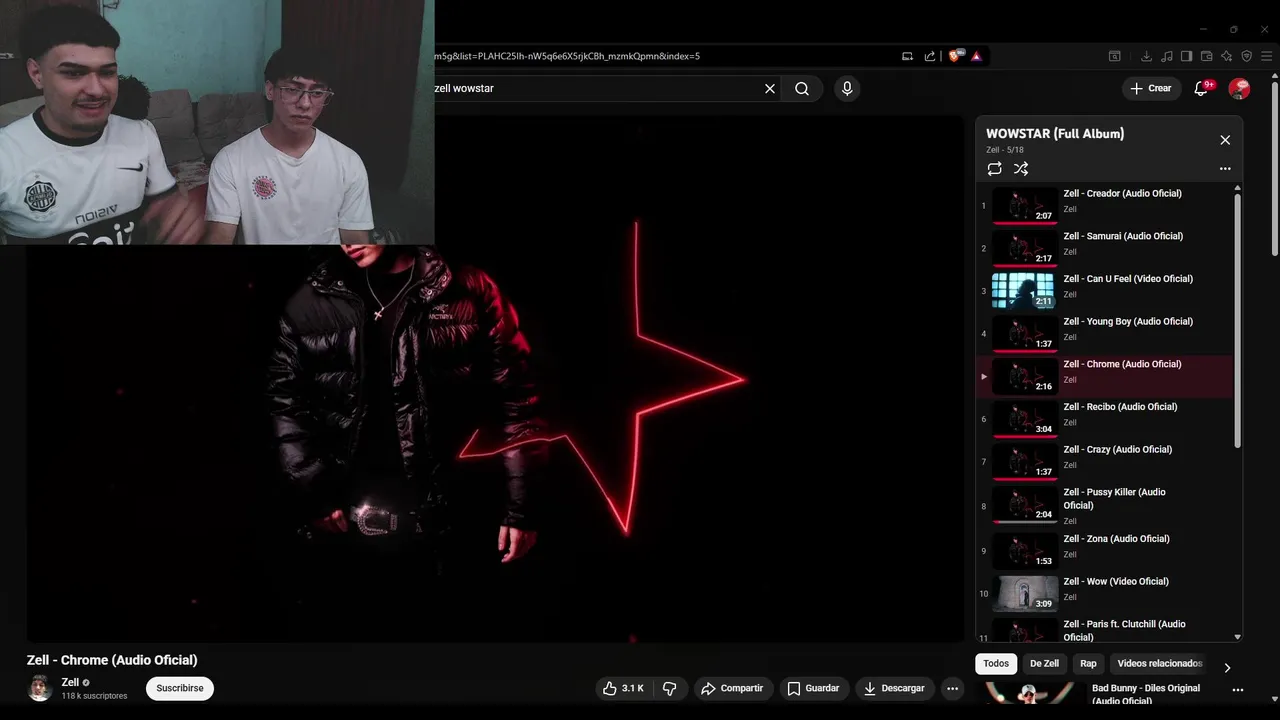This screenshot has width=1280, height=720.
Task: Open Brave VPN shield icon
Action: tap(1246, 56)
